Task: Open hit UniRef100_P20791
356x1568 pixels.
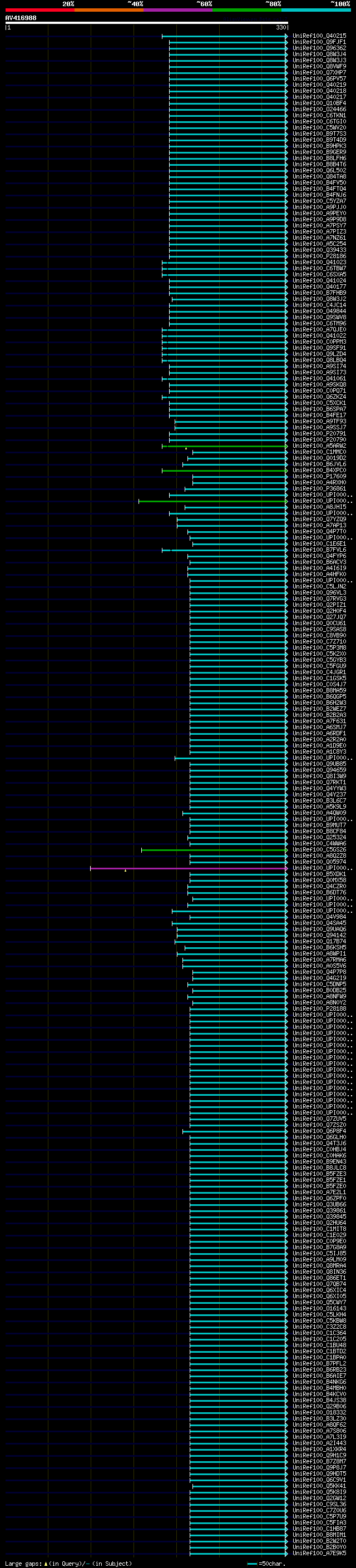Action: click(319, 433)
